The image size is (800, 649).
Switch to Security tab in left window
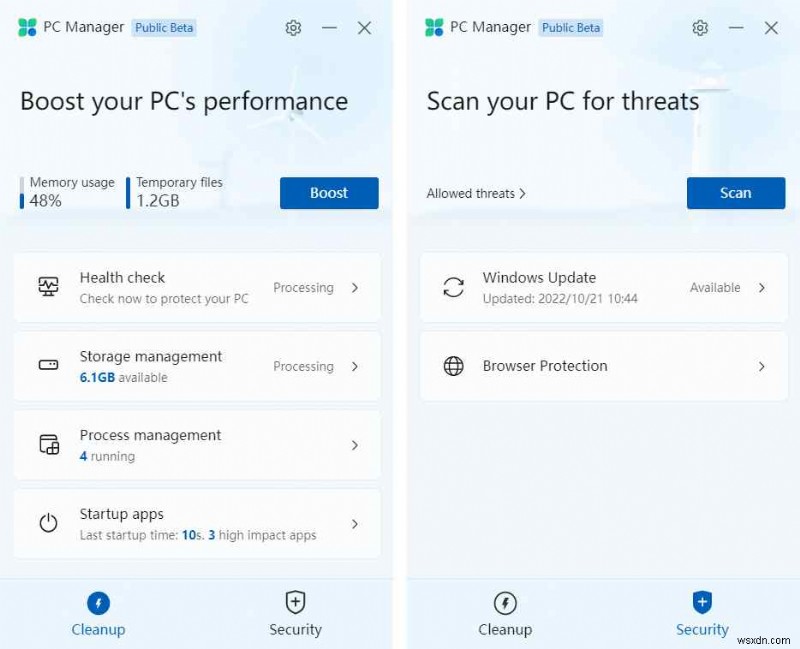coord(295,613)
